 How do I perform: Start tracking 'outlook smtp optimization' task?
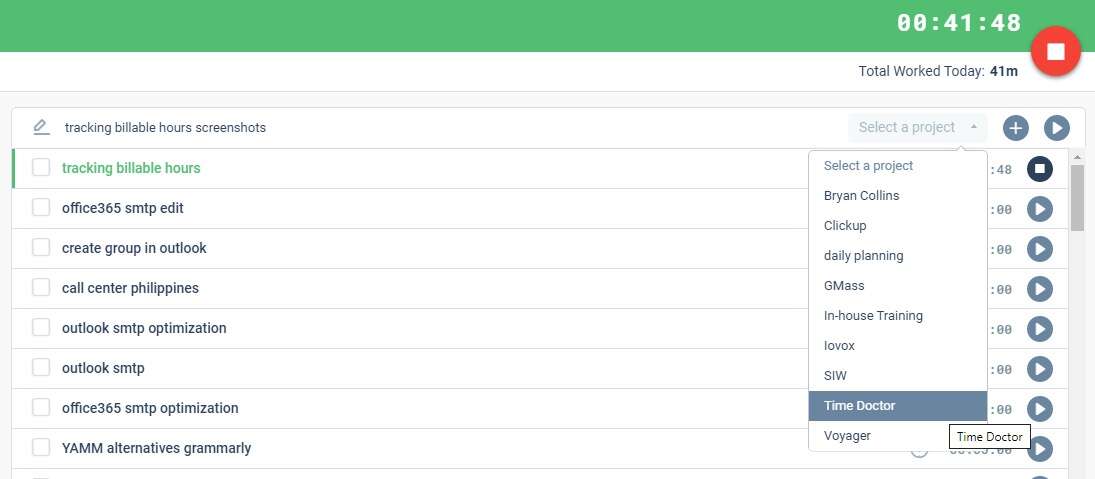(x=1040, y=329)
